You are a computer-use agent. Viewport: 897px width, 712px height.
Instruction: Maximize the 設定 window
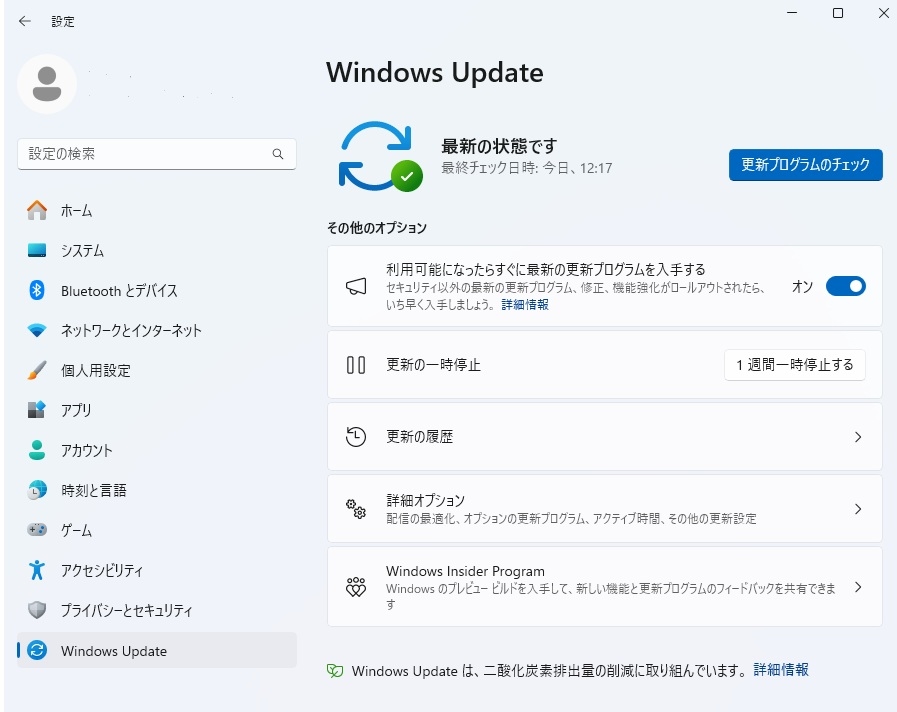pyautogui.click(x=838, y=13)
